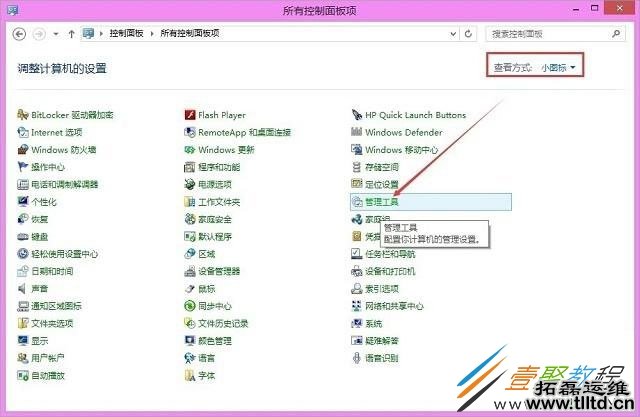Open the 鼠标 mouse icon
This screenshot has height=417, width=640.
190,288
